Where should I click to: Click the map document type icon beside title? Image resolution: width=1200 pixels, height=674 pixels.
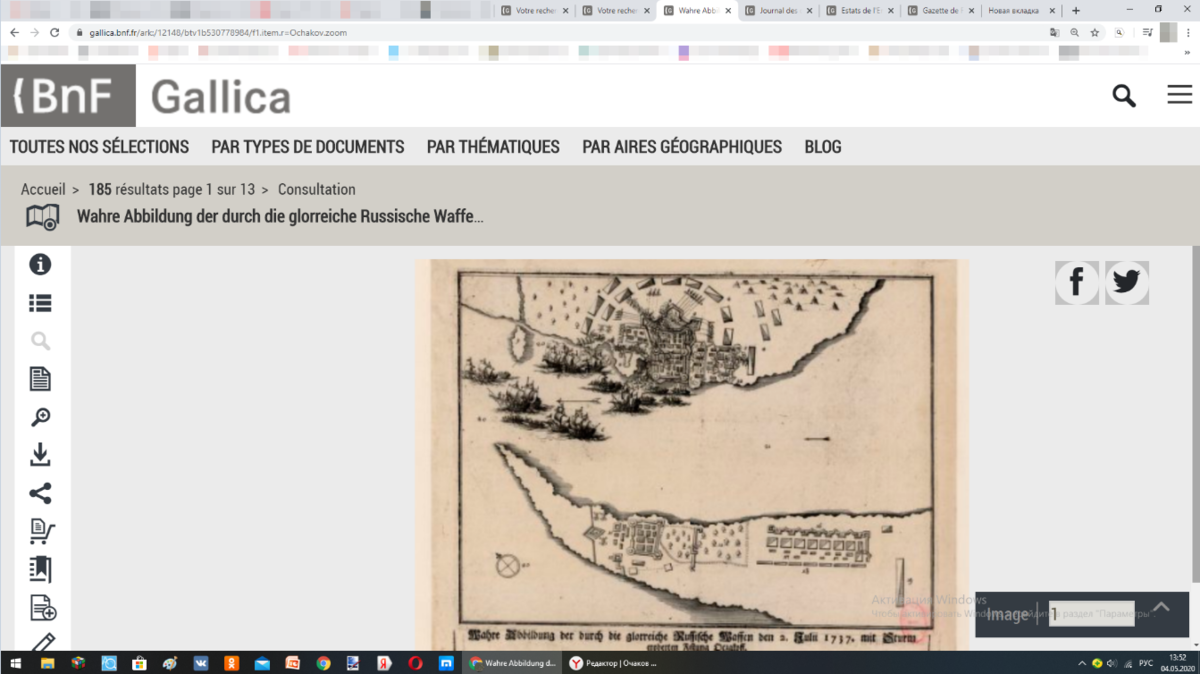[x=42, y=217]
